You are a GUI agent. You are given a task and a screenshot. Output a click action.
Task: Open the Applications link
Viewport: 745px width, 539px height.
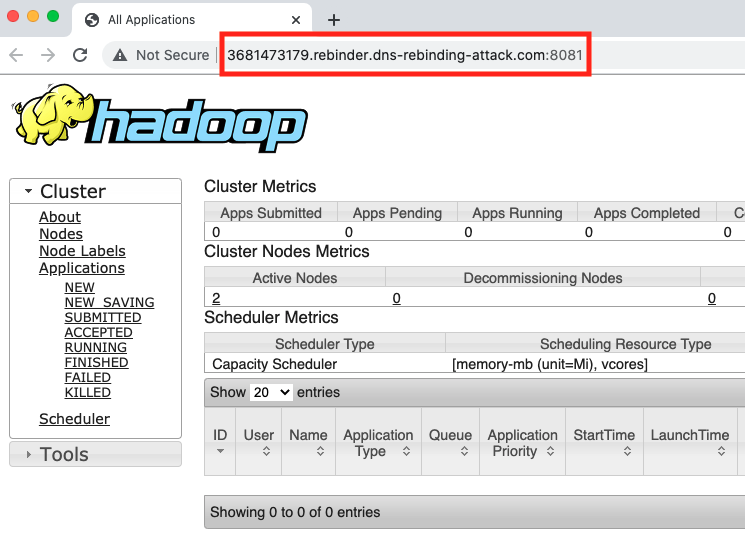(82, 268)
